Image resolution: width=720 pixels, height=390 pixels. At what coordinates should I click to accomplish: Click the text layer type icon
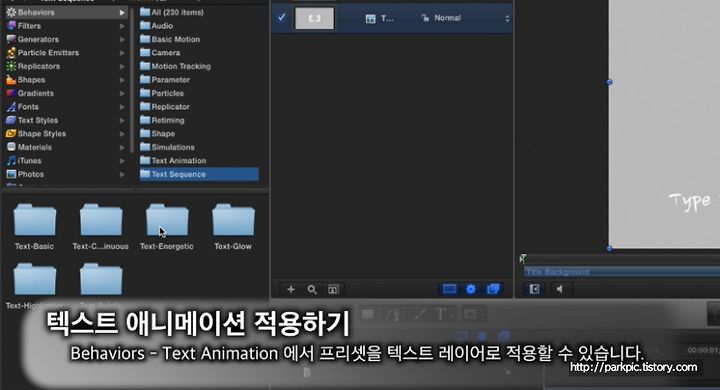[371, 18]
